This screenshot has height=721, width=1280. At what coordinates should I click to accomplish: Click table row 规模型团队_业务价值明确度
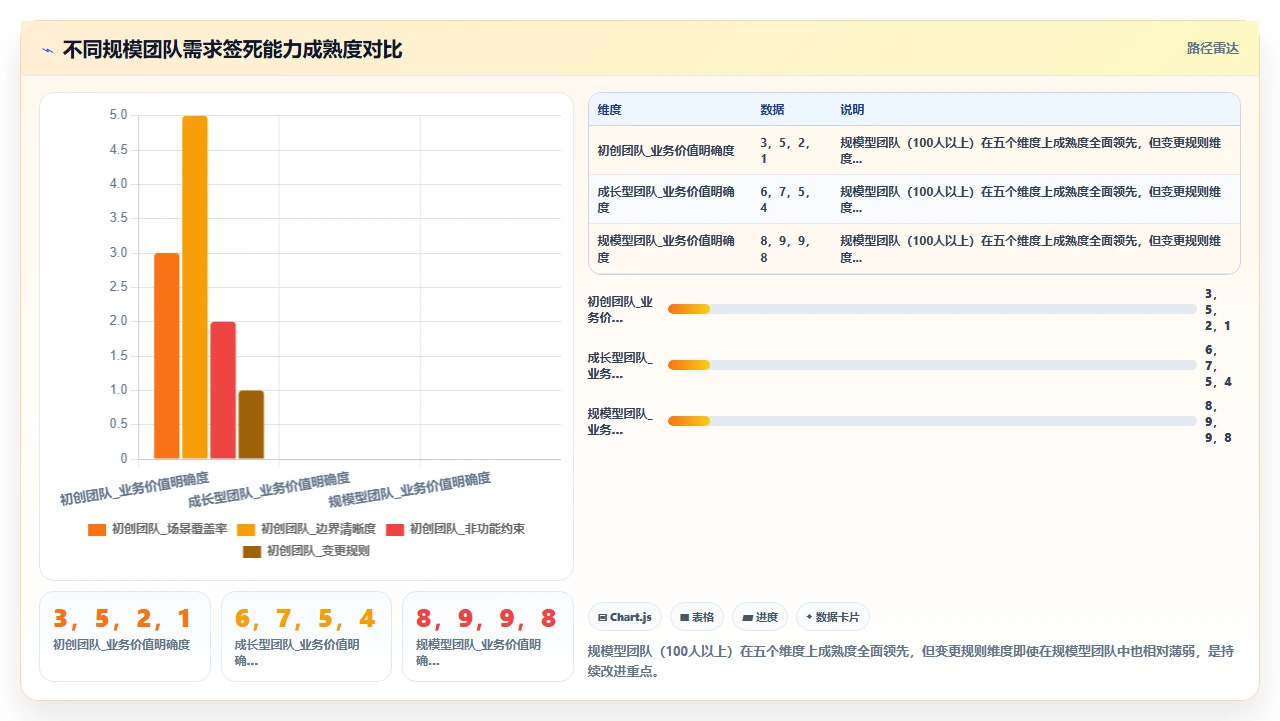coord(914,249)
